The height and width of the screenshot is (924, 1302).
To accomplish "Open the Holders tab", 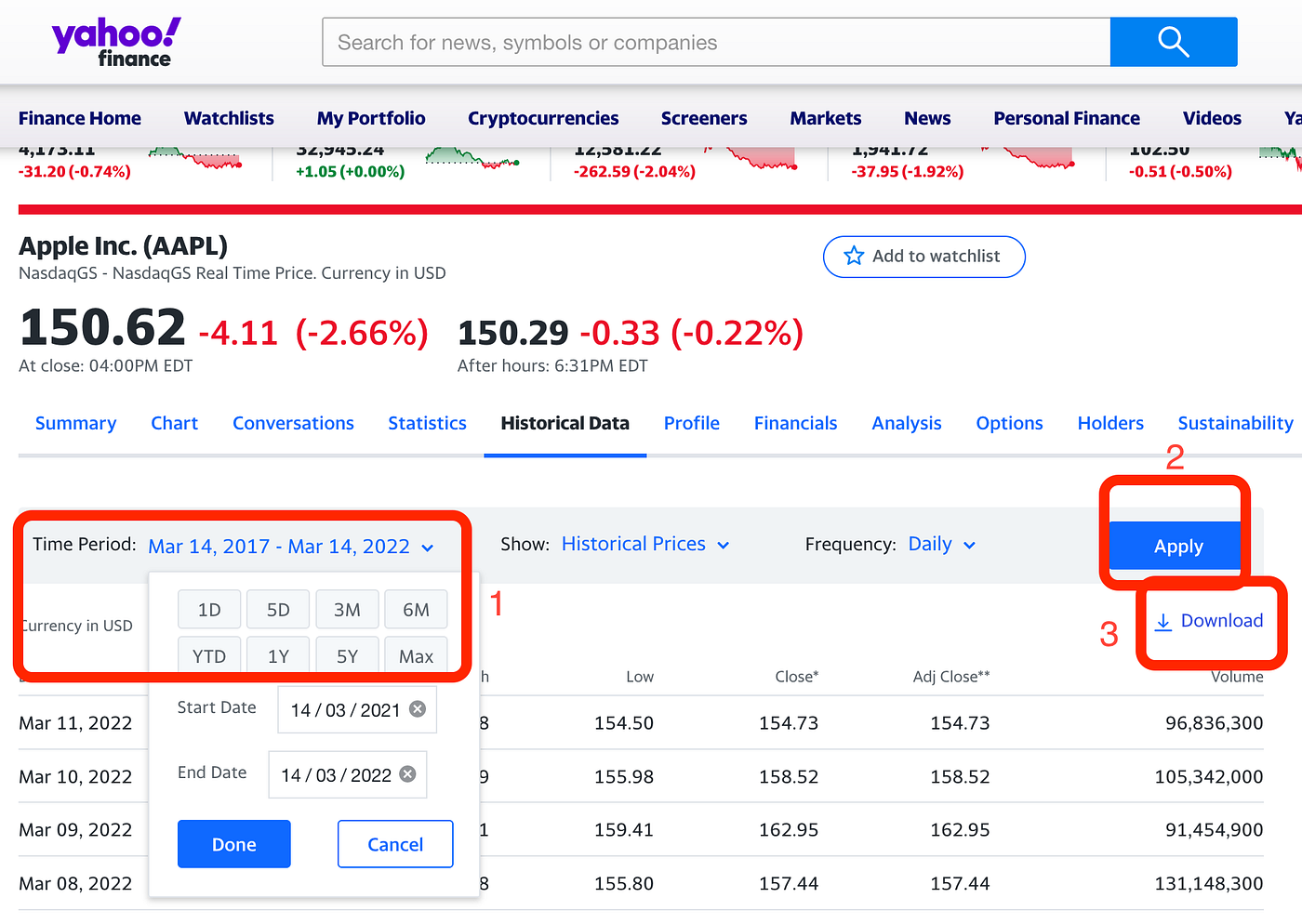I will point(1110,424).
